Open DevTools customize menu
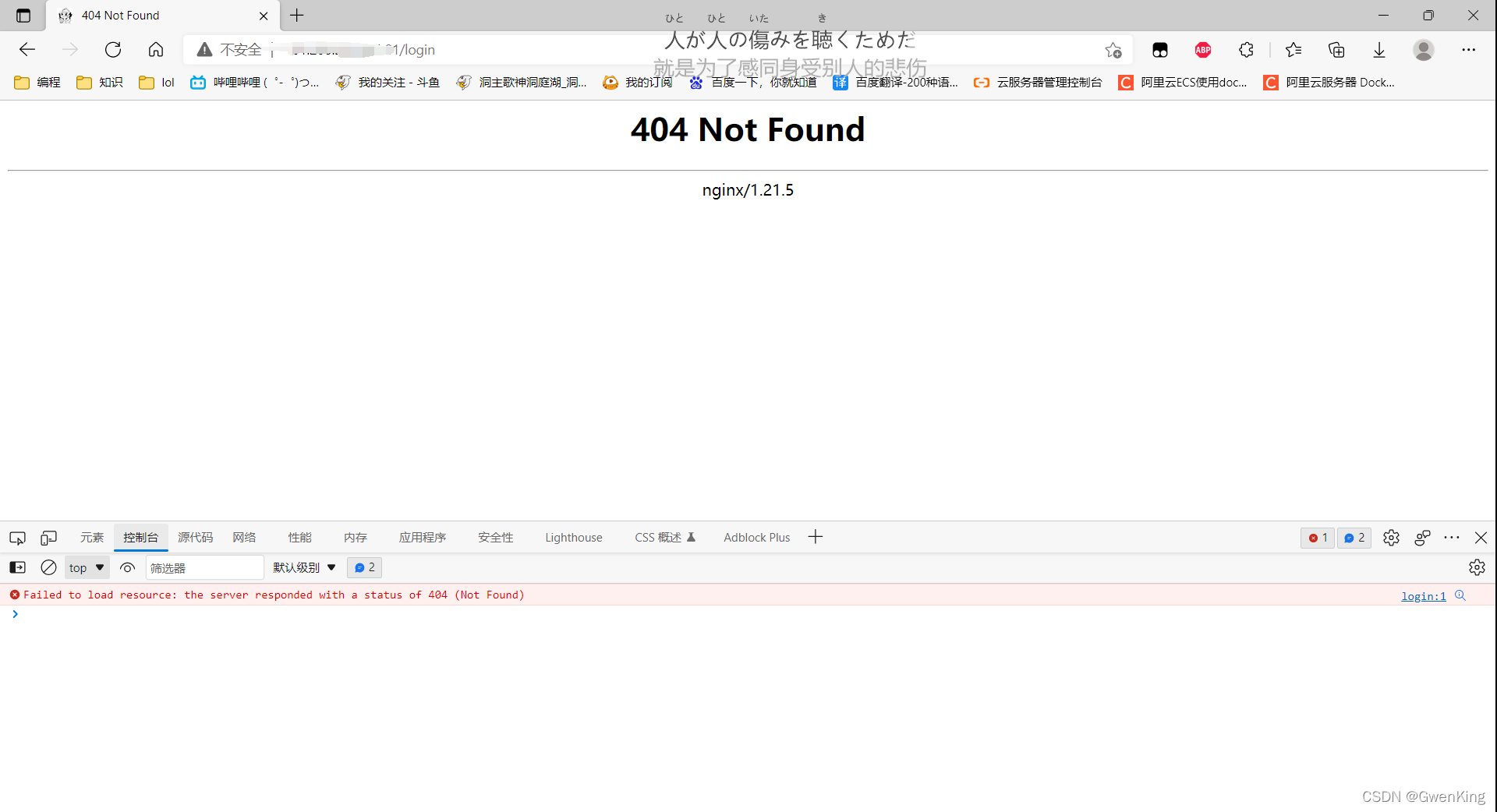 point(1452,538)
